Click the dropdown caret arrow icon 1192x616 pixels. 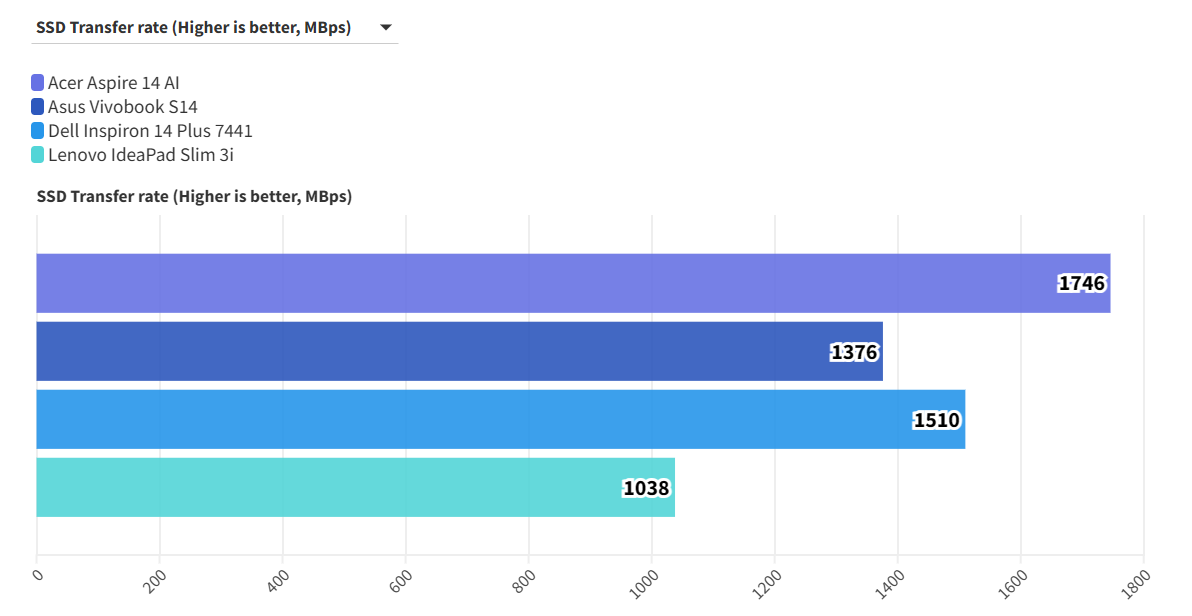[386, 28]
